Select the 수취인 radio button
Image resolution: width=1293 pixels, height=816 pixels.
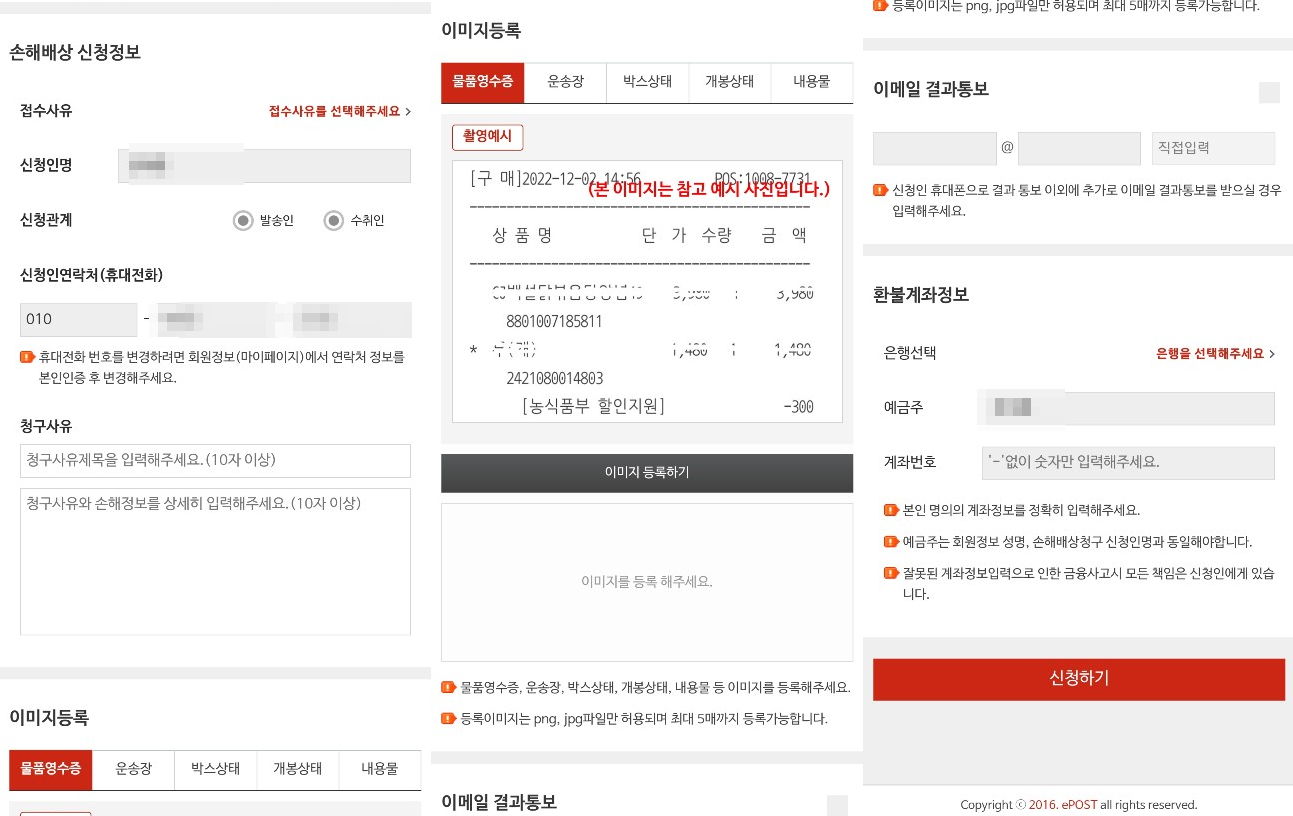pyautogui.click(x=335, y=220)
